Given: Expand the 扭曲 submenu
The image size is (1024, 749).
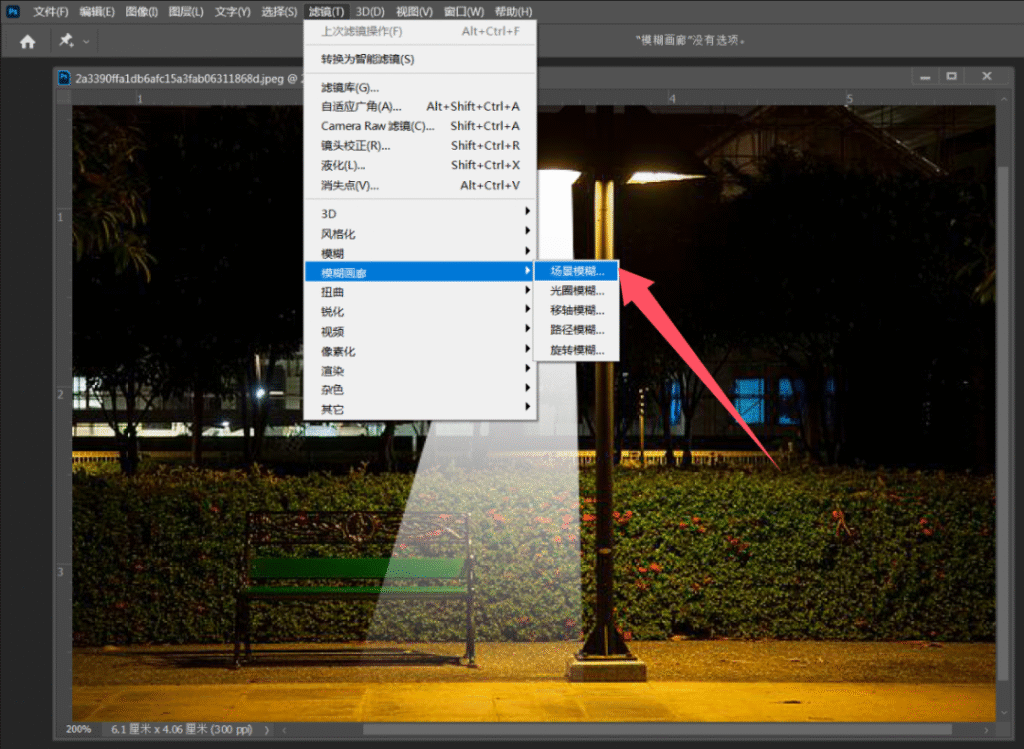Looking at the screenshot, I should [421, 292].
